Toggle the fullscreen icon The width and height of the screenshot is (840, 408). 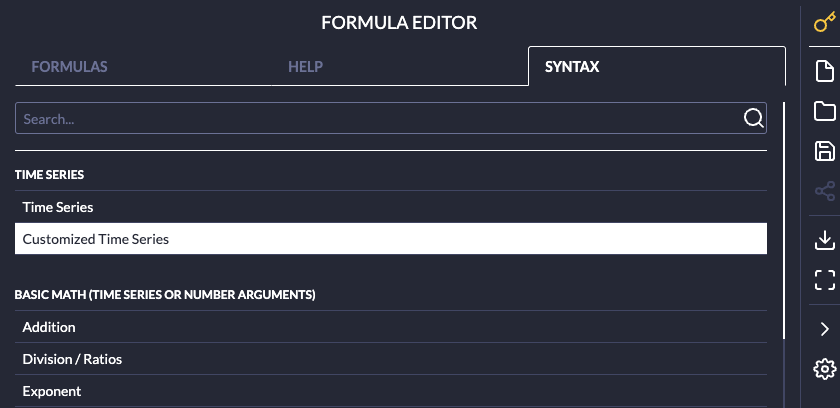tap(824, 280)
